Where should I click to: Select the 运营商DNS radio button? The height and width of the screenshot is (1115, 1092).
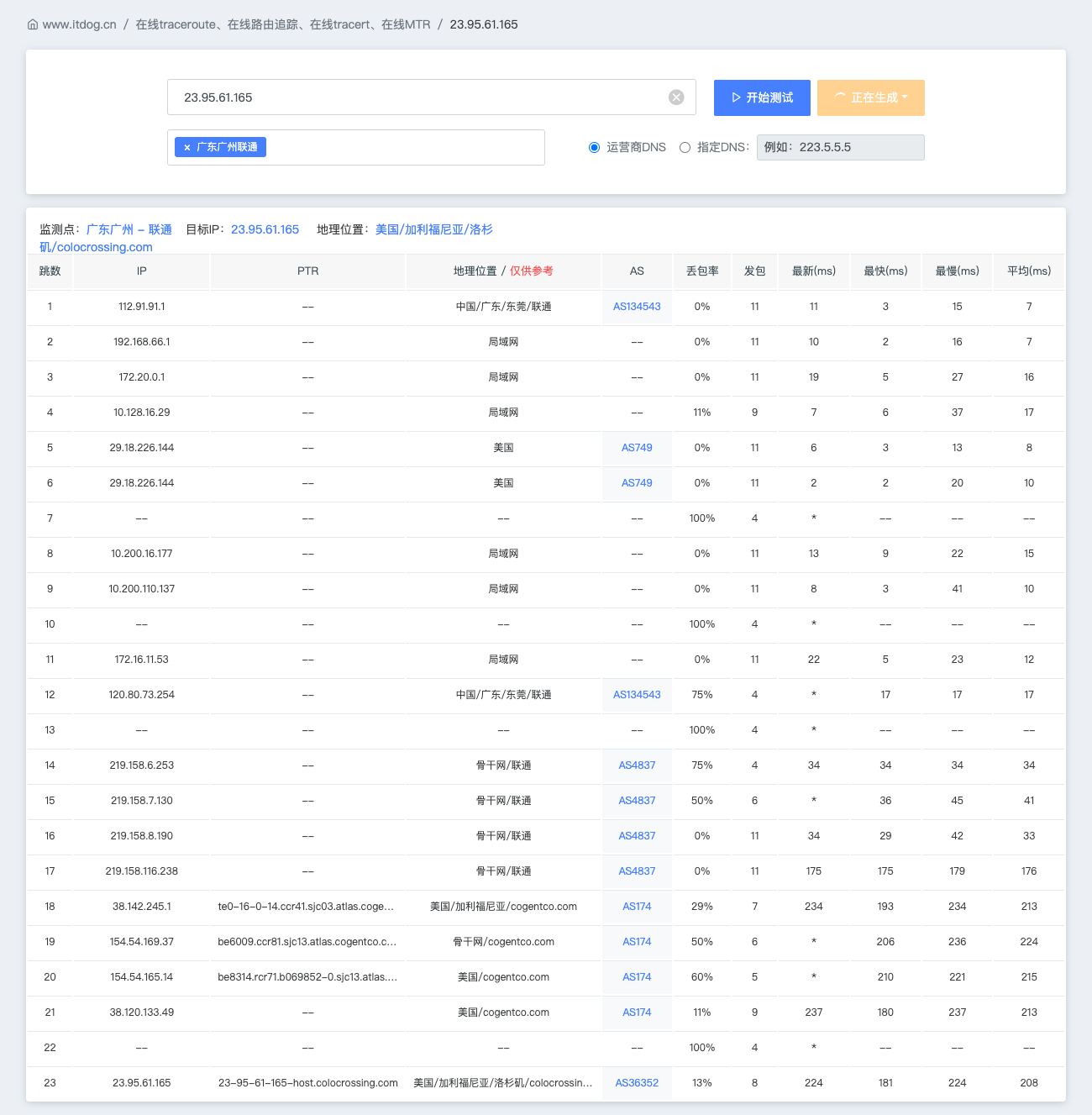[x=594, y=147]
